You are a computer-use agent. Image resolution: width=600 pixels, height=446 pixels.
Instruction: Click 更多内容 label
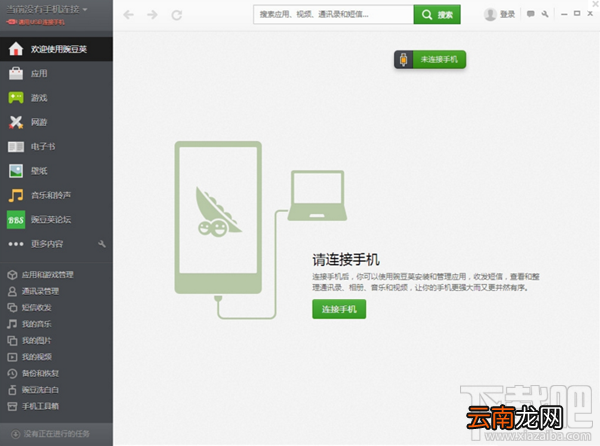click(x=47, y=244)
